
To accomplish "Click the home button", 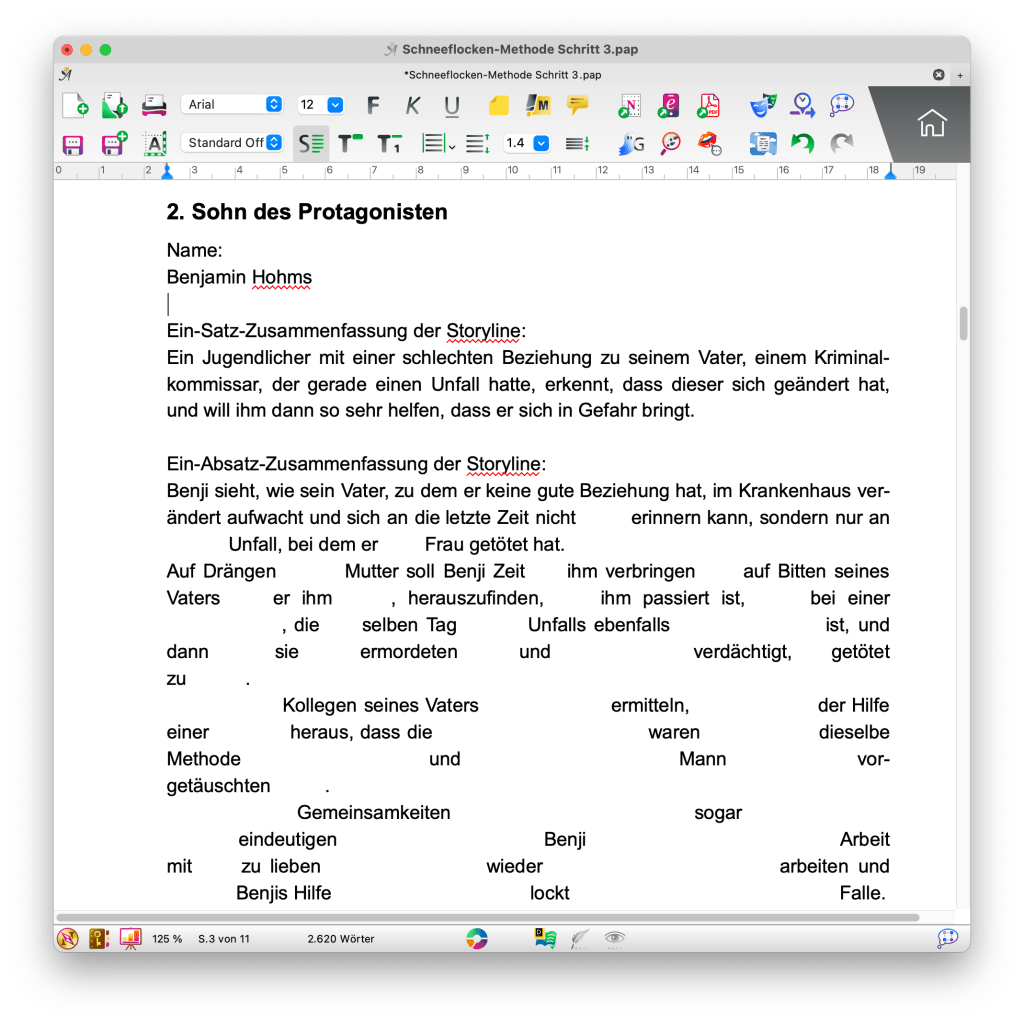I will click(x=931, y=124).
